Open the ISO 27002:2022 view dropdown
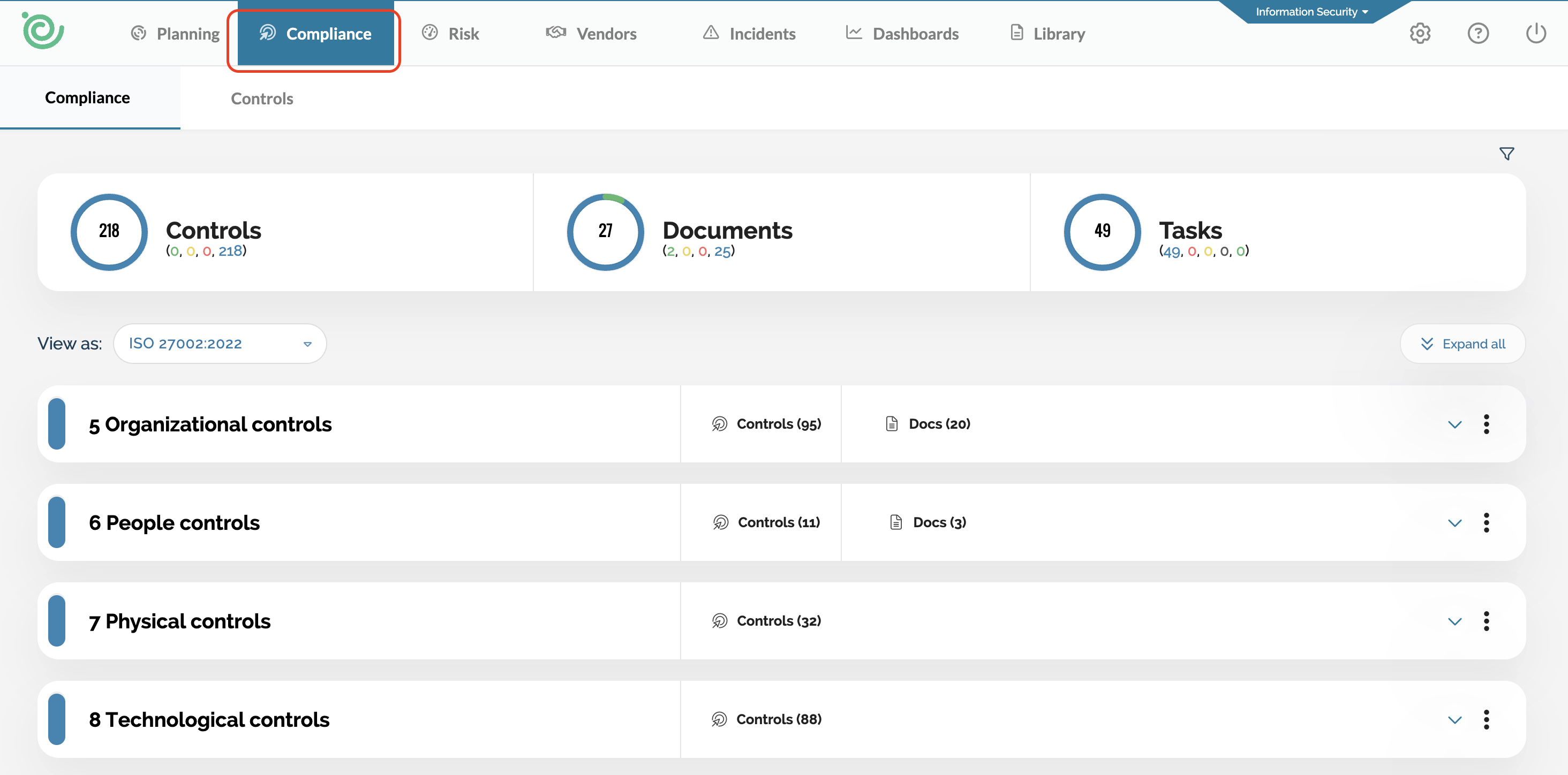The height and width of the screenshot is (775, 1568). coord(220,344)
